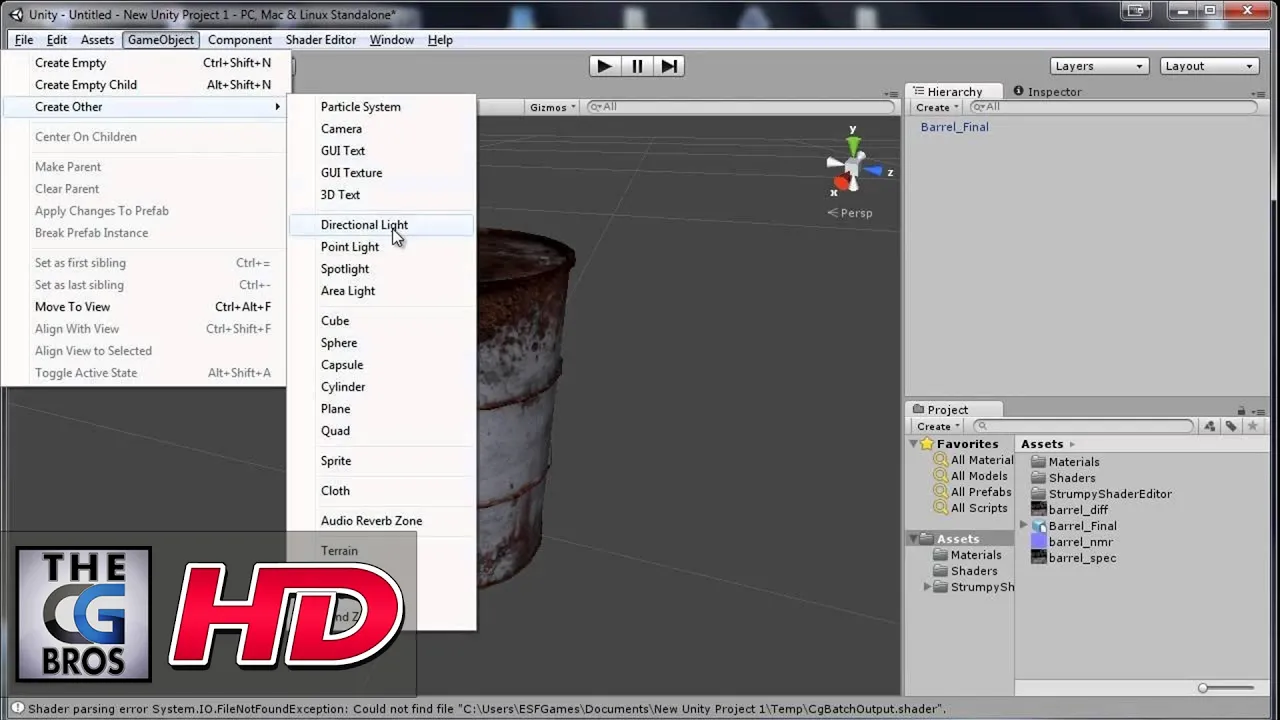Open the Project panel options menu icon
The width and height of the screenshot is (1280, 720).
coord(1259,410)
